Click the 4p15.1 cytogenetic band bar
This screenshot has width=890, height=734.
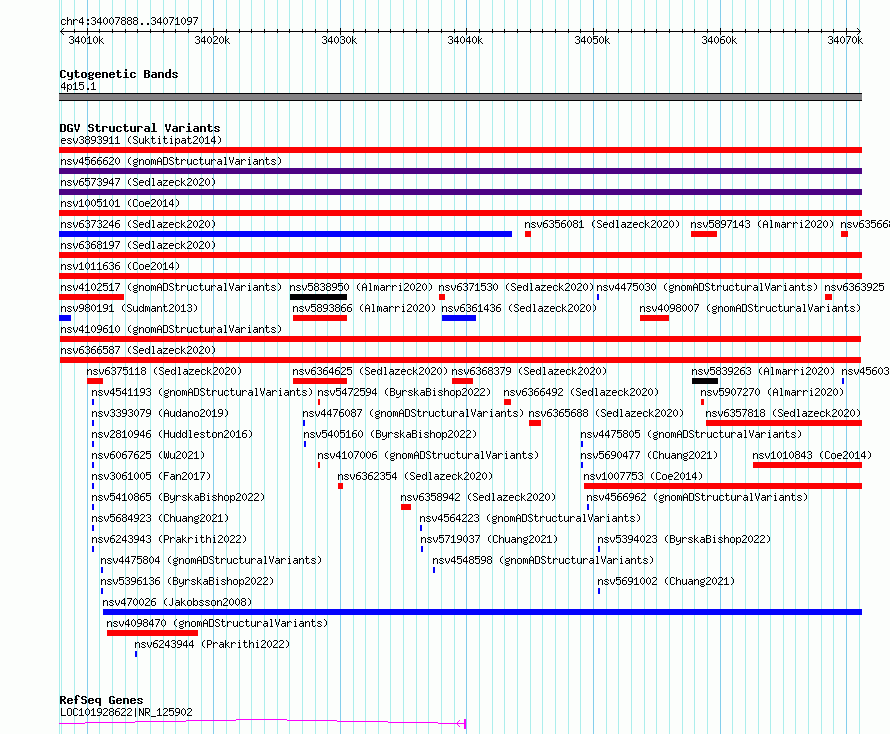click(x=460, y=97)
